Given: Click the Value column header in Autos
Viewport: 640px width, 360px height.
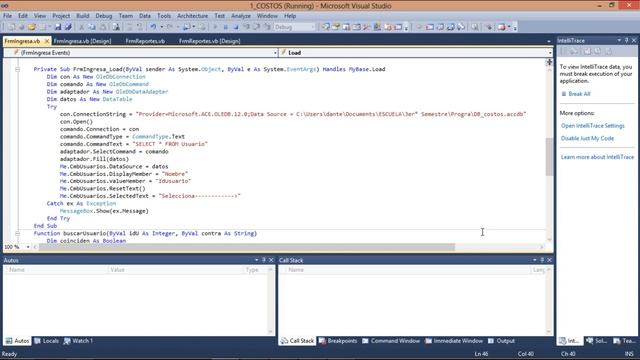Looking at the screenshot, I should (x=175, y=270).
